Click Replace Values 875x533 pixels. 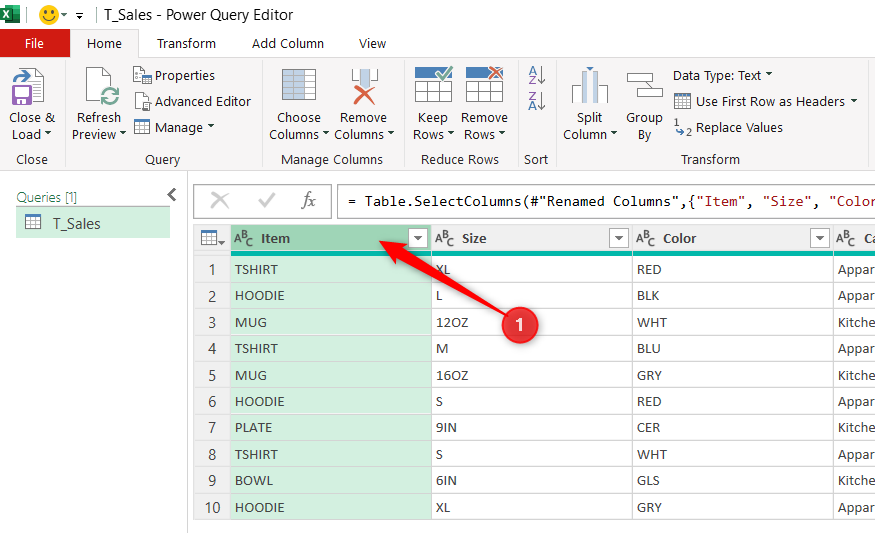pyautogui.click(x=728, y=127)
